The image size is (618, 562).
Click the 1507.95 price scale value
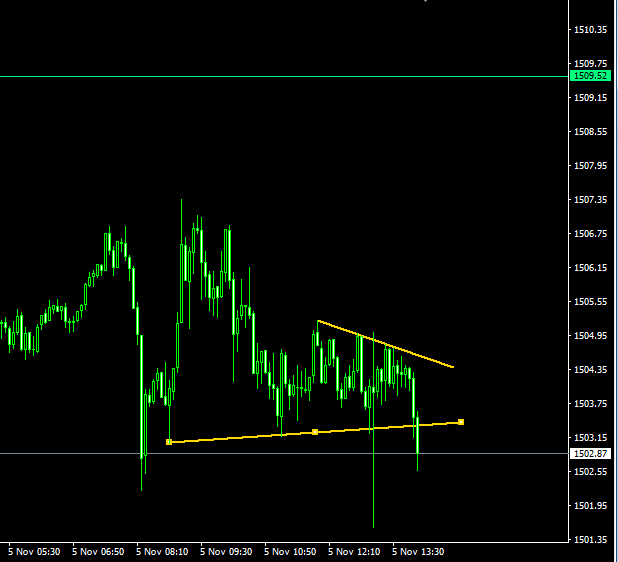tap(590, 166)
